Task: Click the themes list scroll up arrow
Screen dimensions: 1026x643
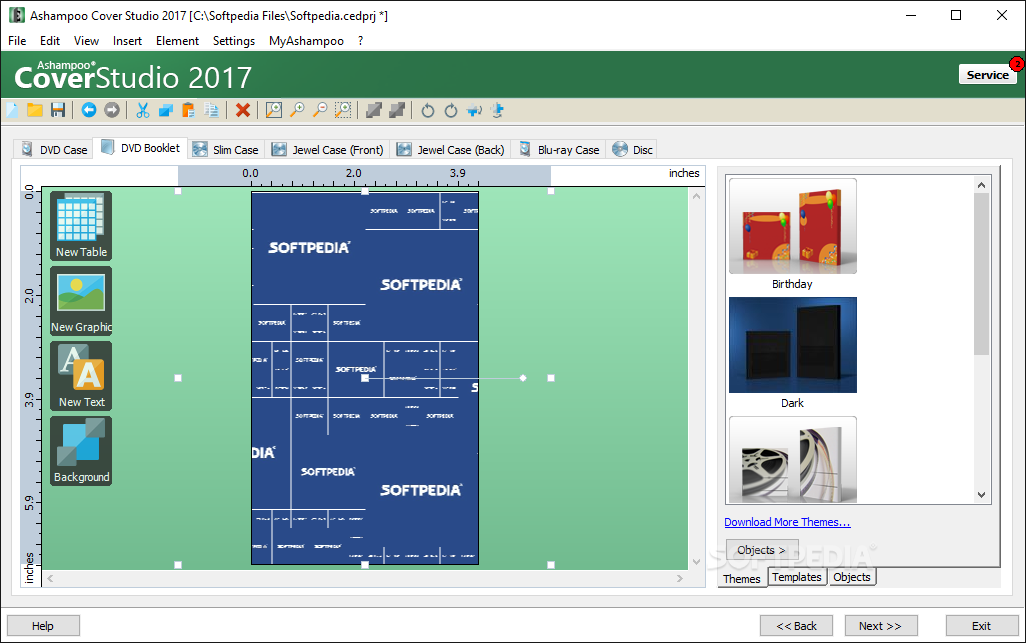Action: point(982,185)
